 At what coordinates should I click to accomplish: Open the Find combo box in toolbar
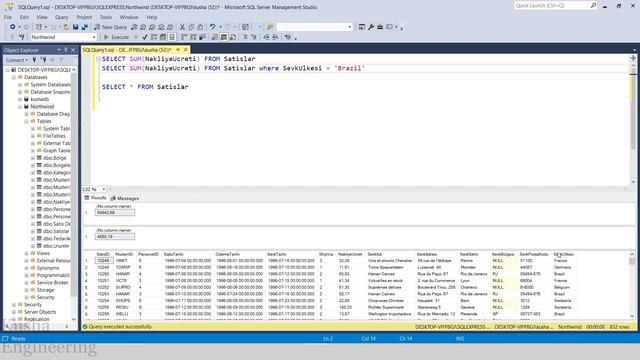click(x=314, y=27)
